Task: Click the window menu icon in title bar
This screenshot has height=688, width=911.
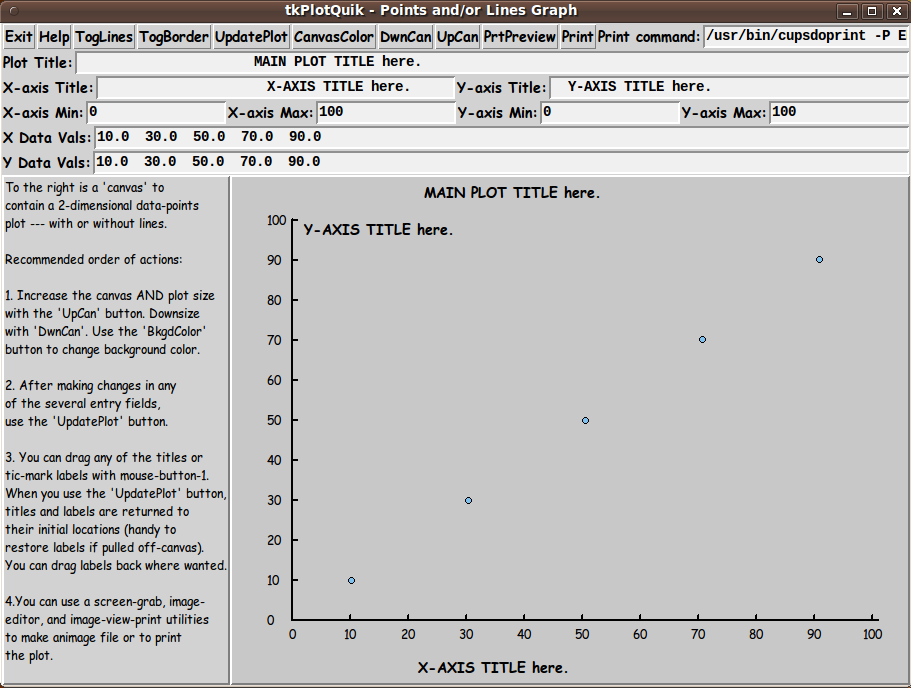Action: coord(14,11)
